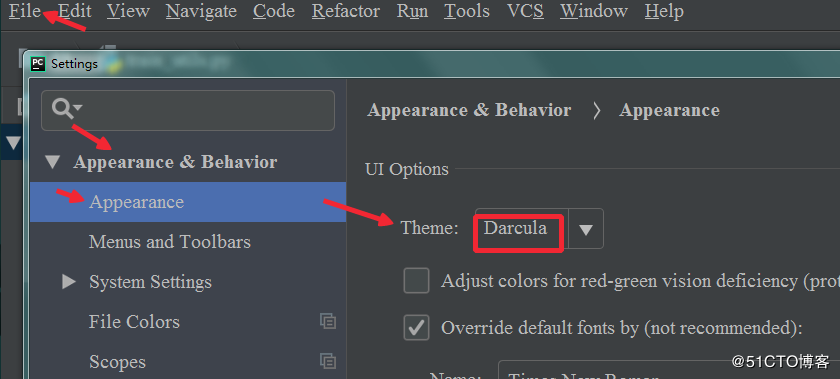
Task: Open the Theme dropdown arrow
Action: (x=586, y=229)
